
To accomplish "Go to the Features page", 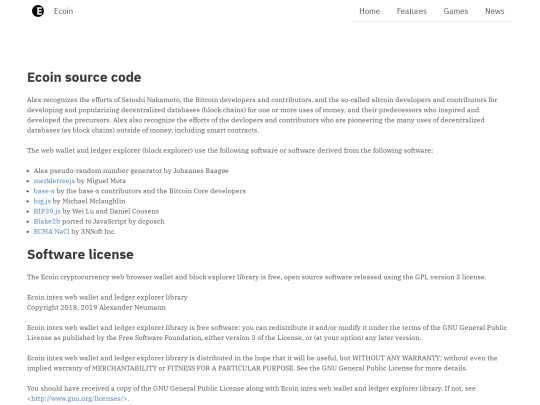I will tap(412, 11).
